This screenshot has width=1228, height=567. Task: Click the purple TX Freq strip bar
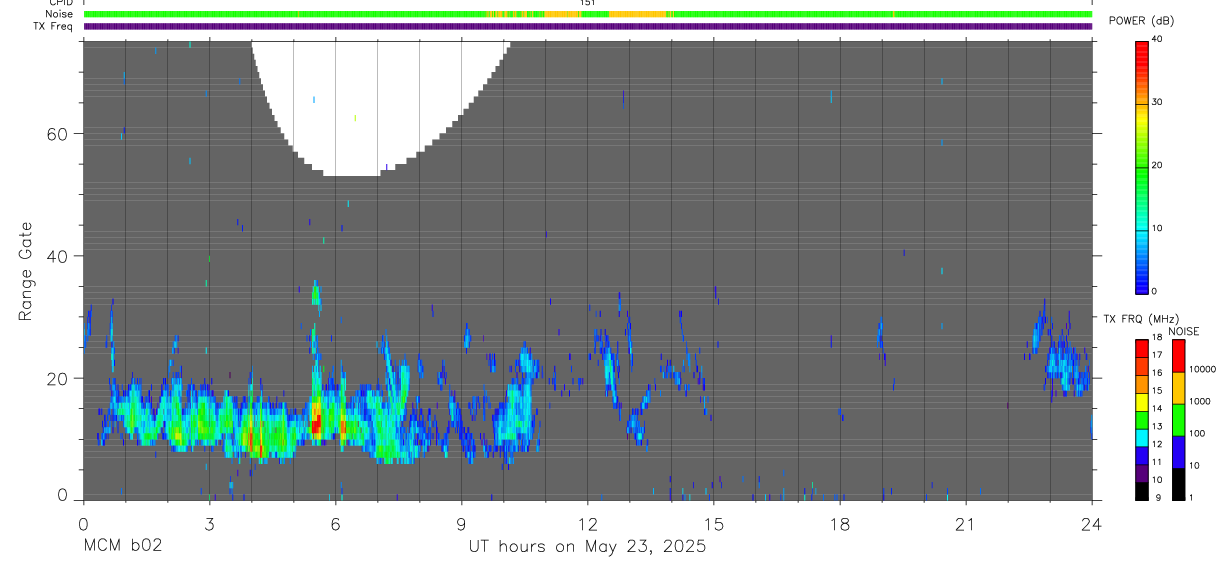(587, 26)
